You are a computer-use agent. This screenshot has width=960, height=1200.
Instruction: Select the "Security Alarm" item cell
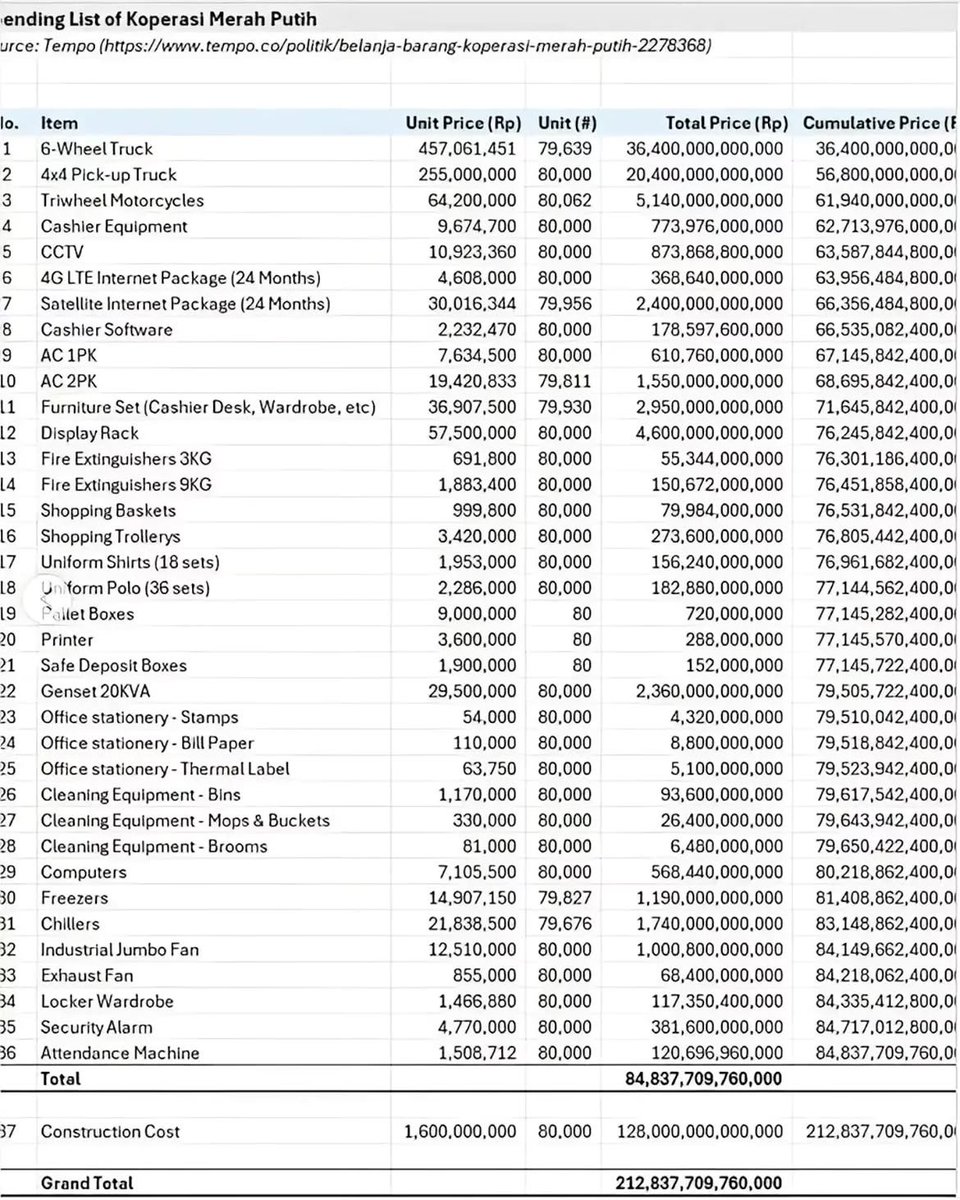click(x=97, y=1028)
